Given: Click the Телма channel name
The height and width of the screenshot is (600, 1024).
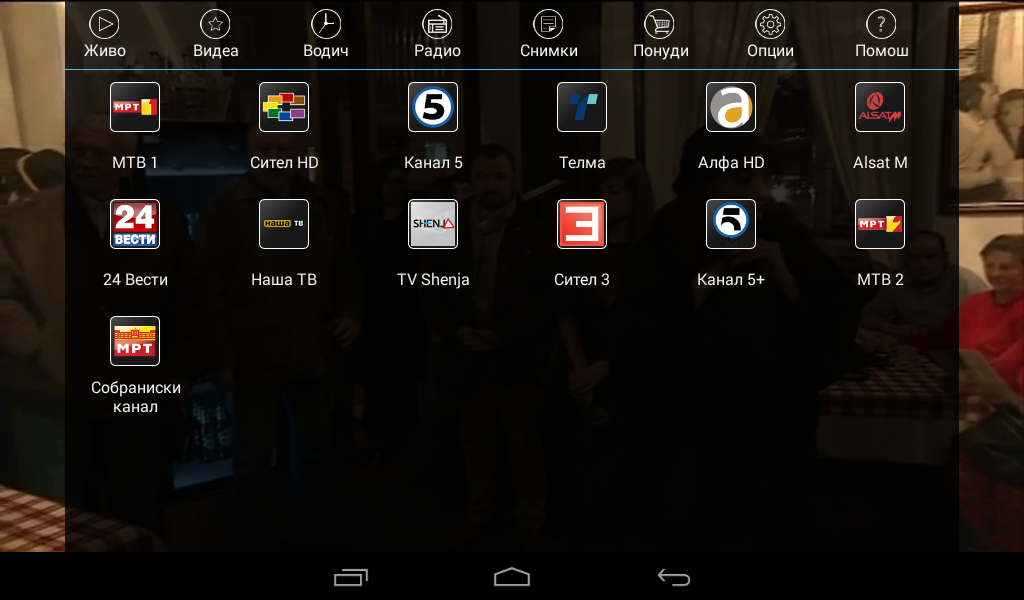Looking at the screenshot, I should click(582, 163).
